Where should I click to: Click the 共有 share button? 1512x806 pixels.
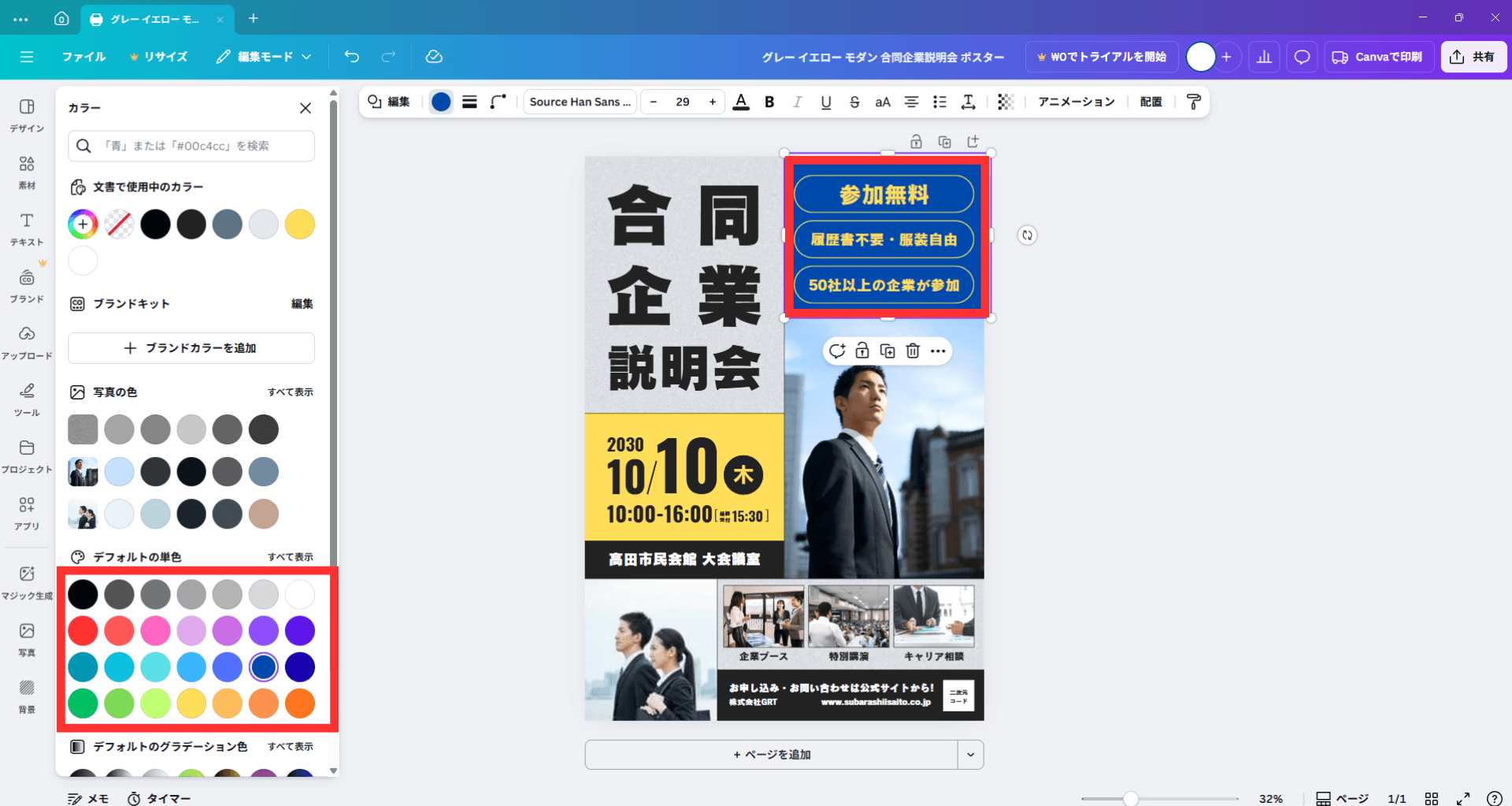[x=1473, y=57]
